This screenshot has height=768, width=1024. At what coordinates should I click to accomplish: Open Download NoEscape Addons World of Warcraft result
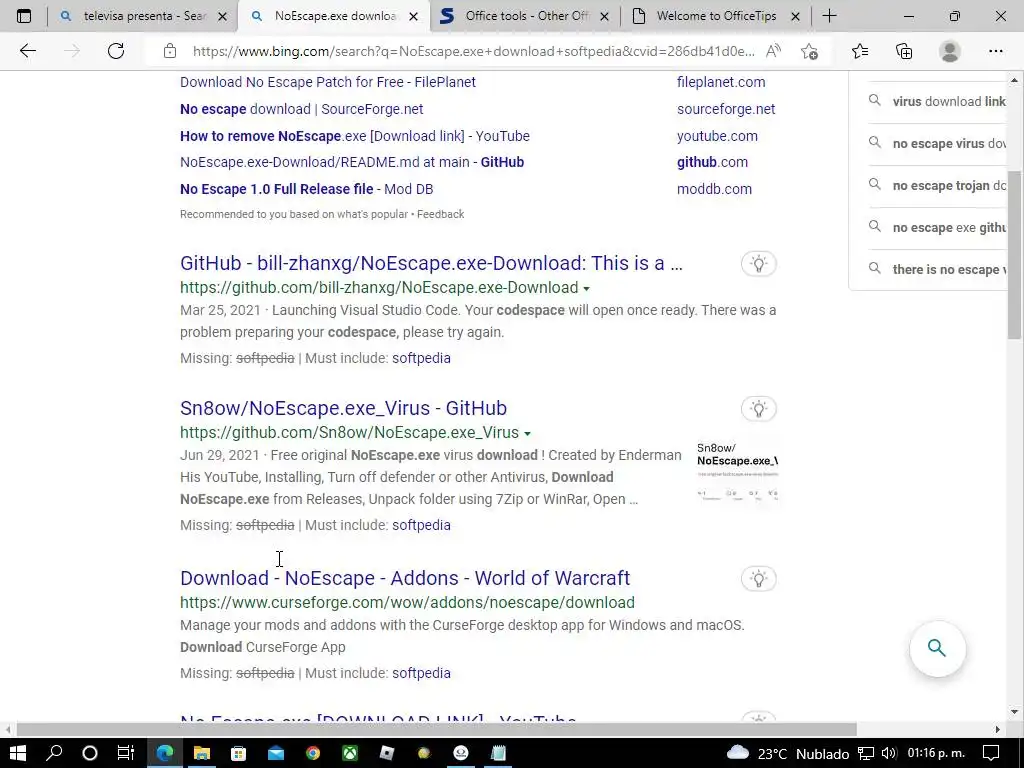pos(405,578)
